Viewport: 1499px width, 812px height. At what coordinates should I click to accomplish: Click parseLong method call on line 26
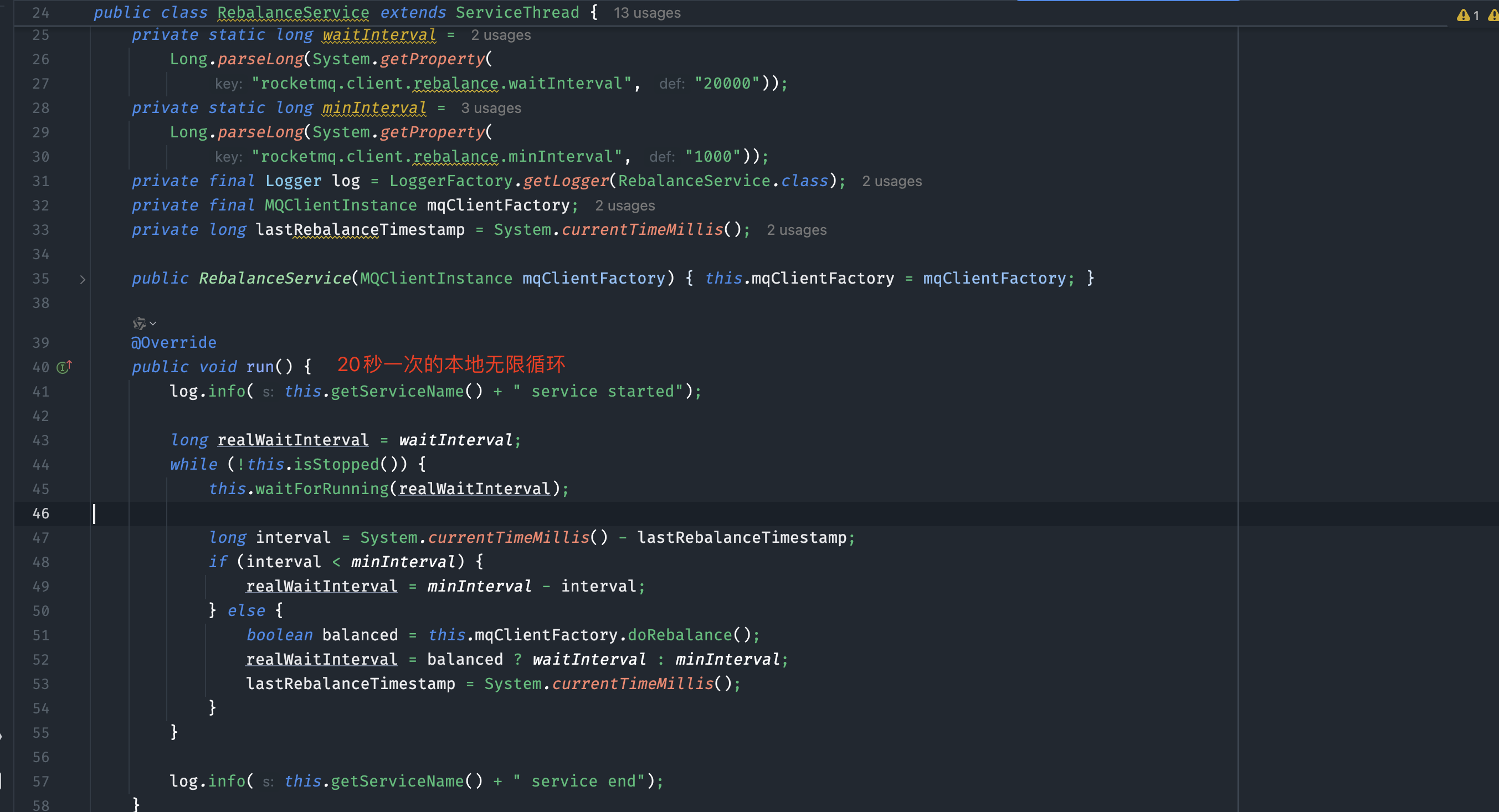(261, 59)
